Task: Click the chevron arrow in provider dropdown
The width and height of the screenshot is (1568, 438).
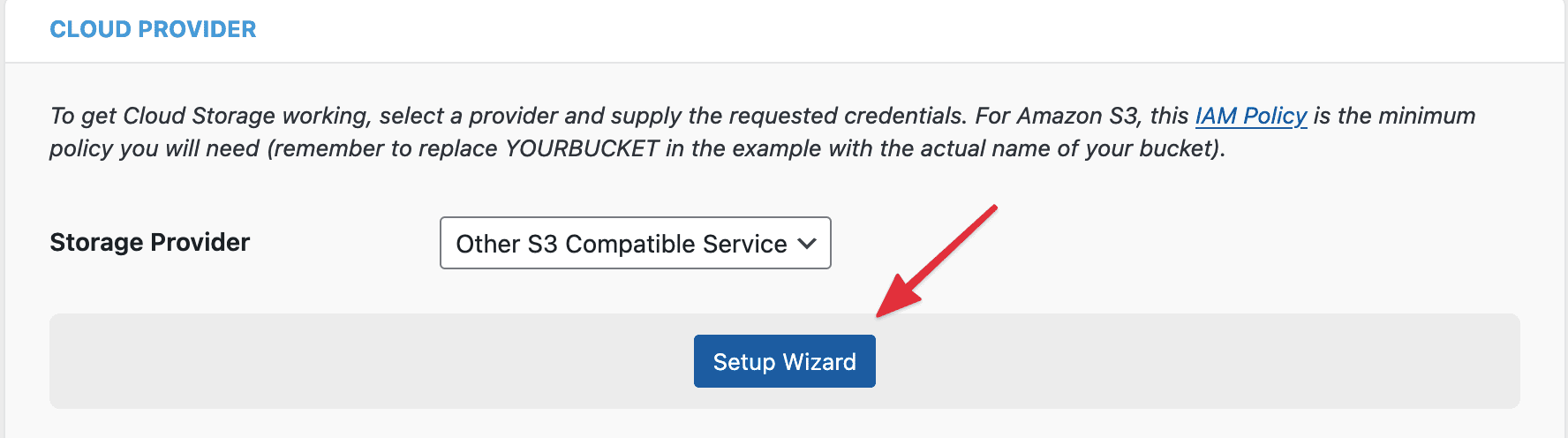Action: [x=807, y=243]
